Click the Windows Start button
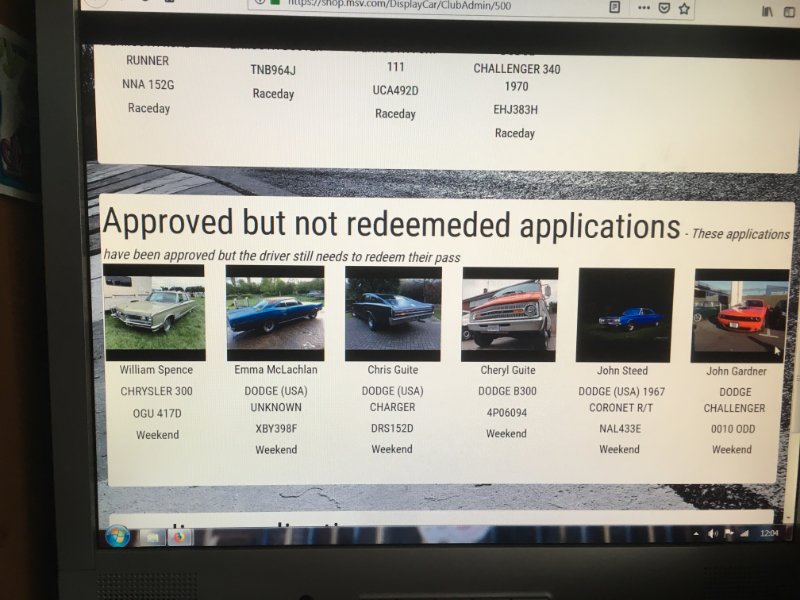Screen dimensions: 800x600 click(x=117, y=535)
